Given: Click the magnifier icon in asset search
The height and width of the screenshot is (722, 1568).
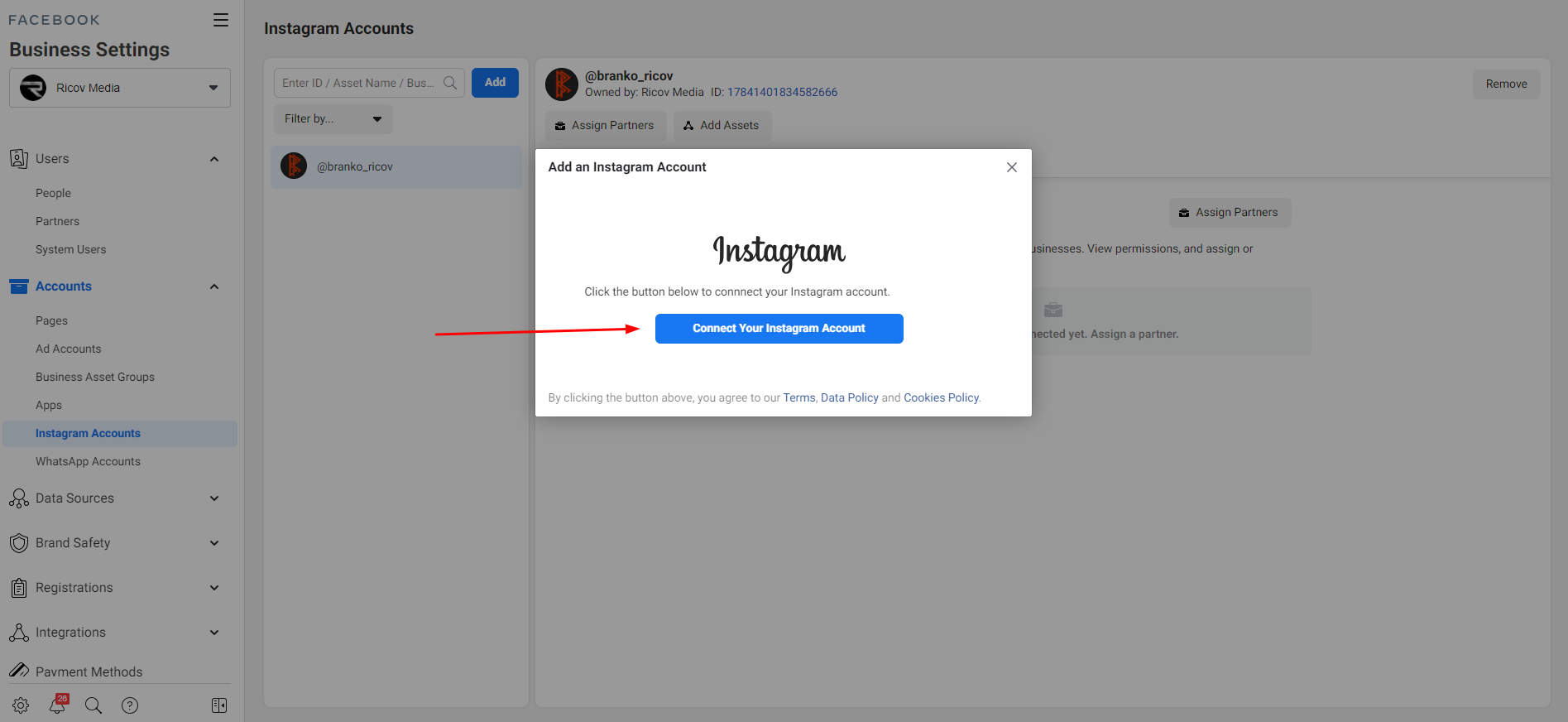Looking at the screenshot, I should [450, 83].
